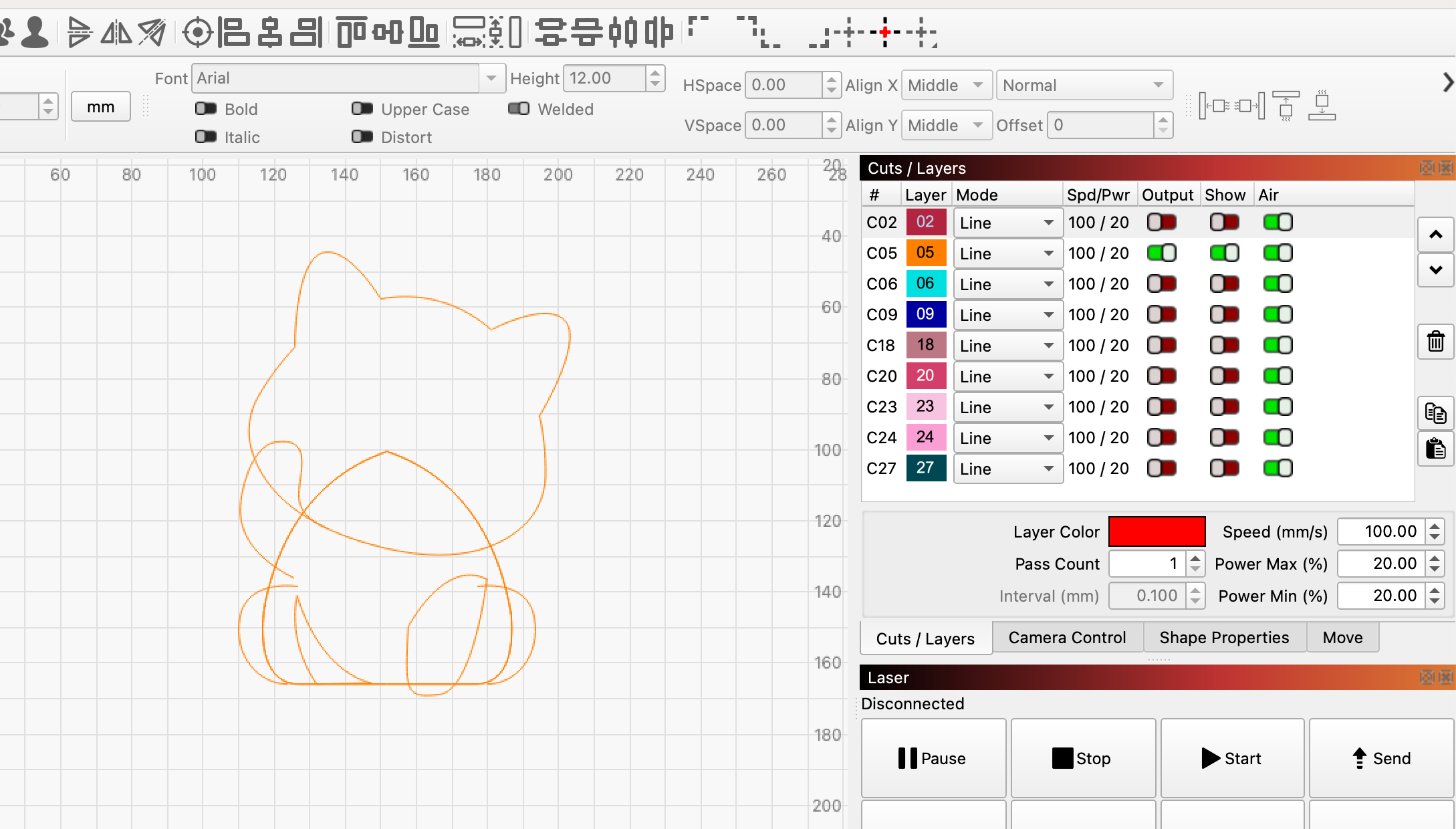This screenshot has width=1456, height=829.
Task: Open Mode dropdown for layer C24
Action: 1008,438
